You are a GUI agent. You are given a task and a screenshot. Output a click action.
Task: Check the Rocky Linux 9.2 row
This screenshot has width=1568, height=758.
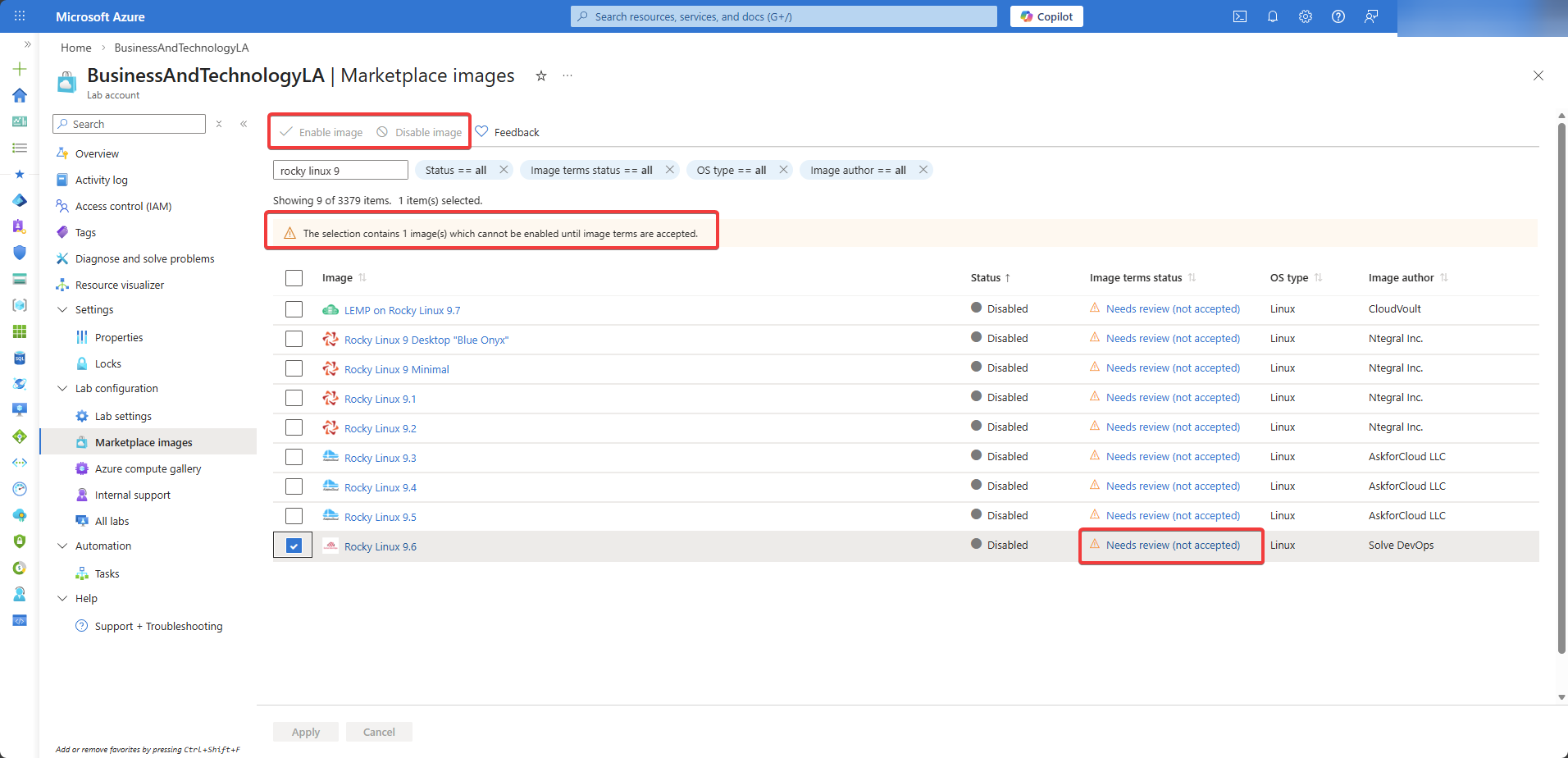[x=294, y=427]
